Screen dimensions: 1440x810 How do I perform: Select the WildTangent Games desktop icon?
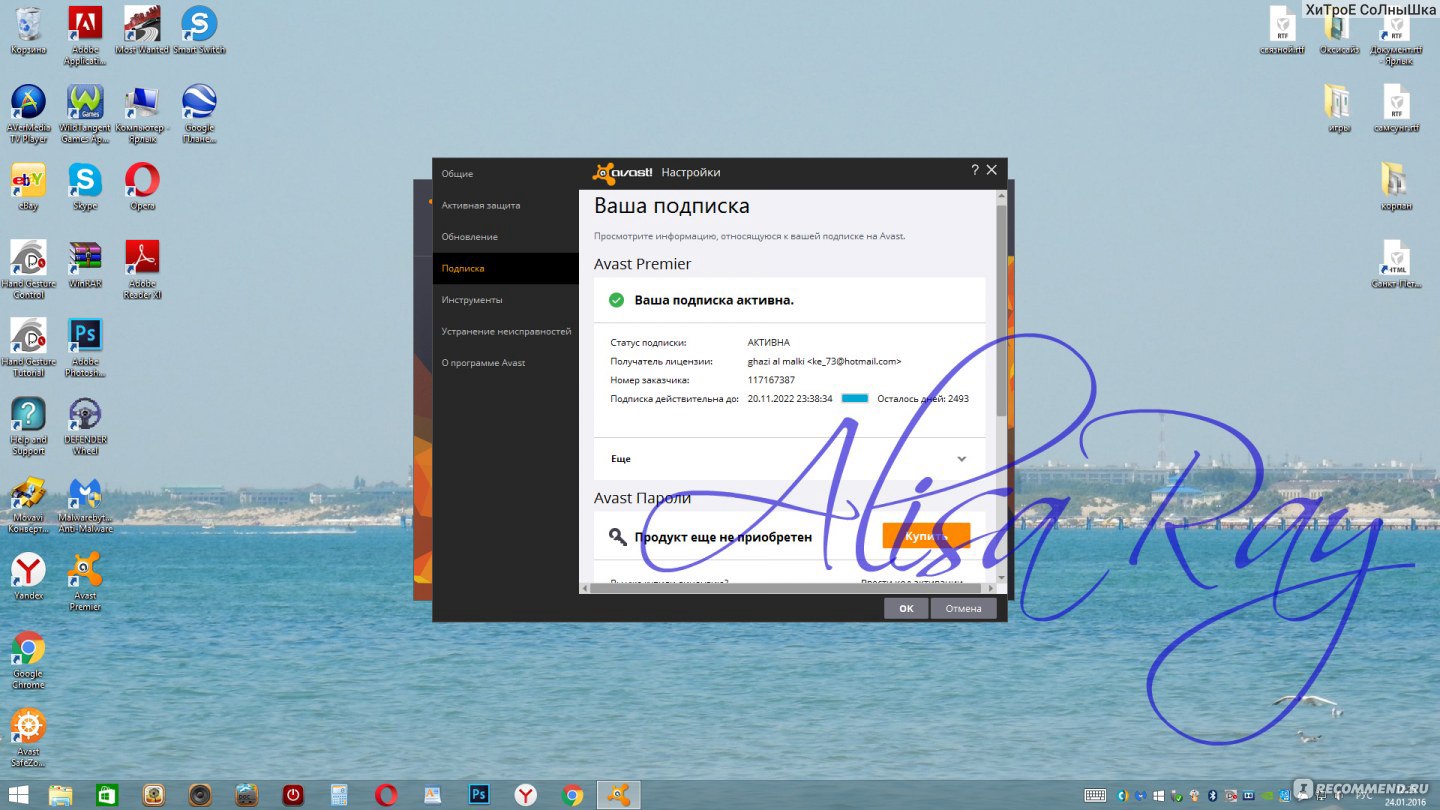(85, 114)
